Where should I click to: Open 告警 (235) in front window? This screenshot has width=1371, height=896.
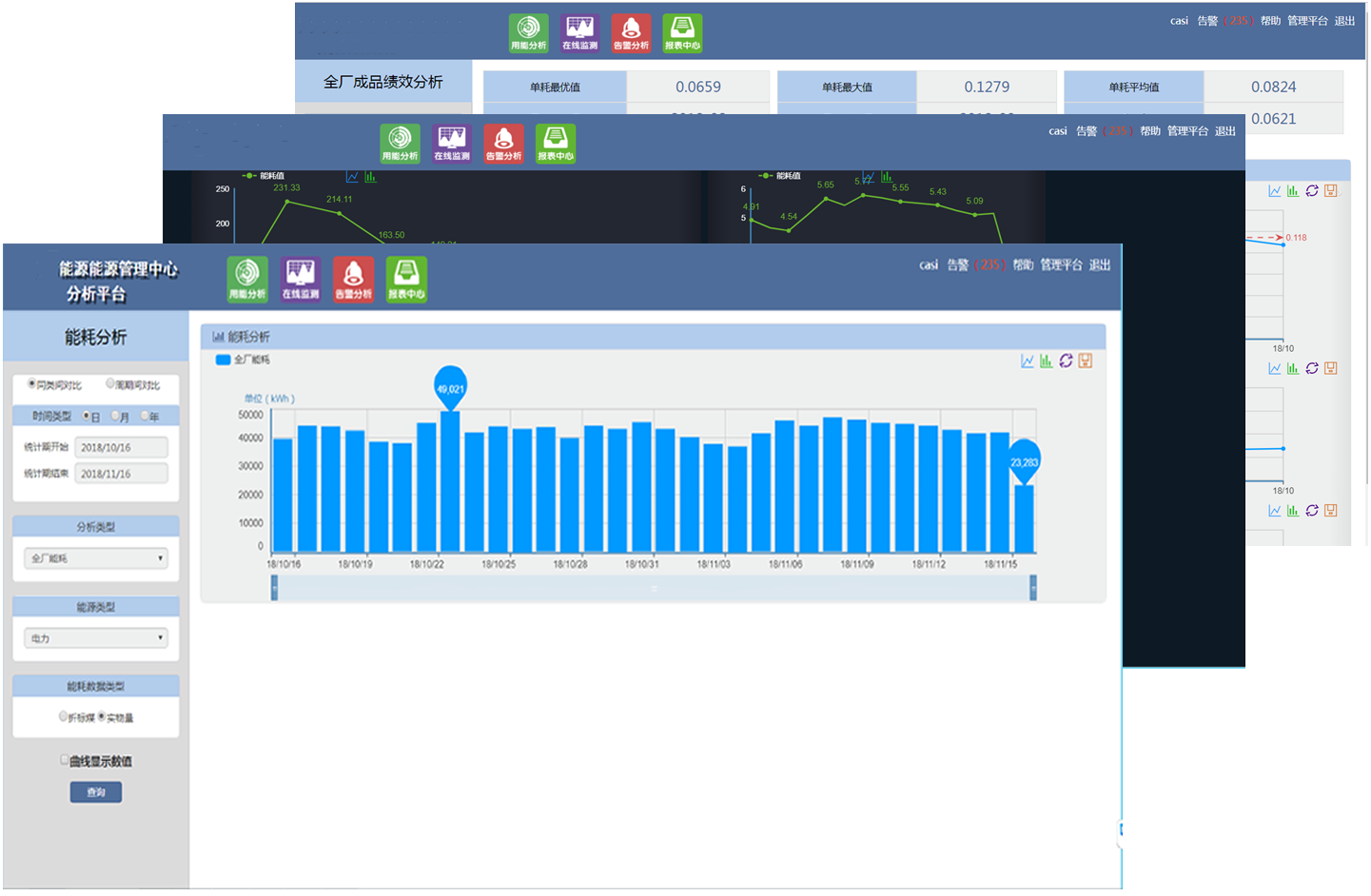pyautogui.click(x=976, y=265)
